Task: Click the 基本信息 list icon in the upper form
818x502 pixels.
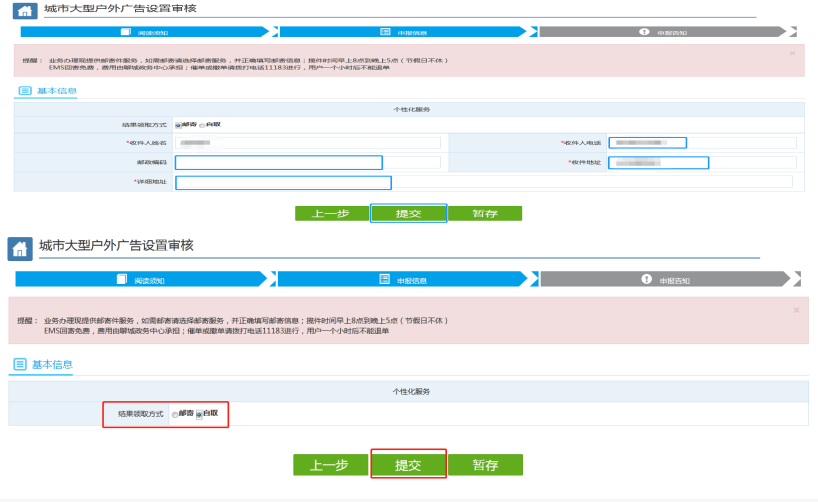Action: (x=25, y=91)
